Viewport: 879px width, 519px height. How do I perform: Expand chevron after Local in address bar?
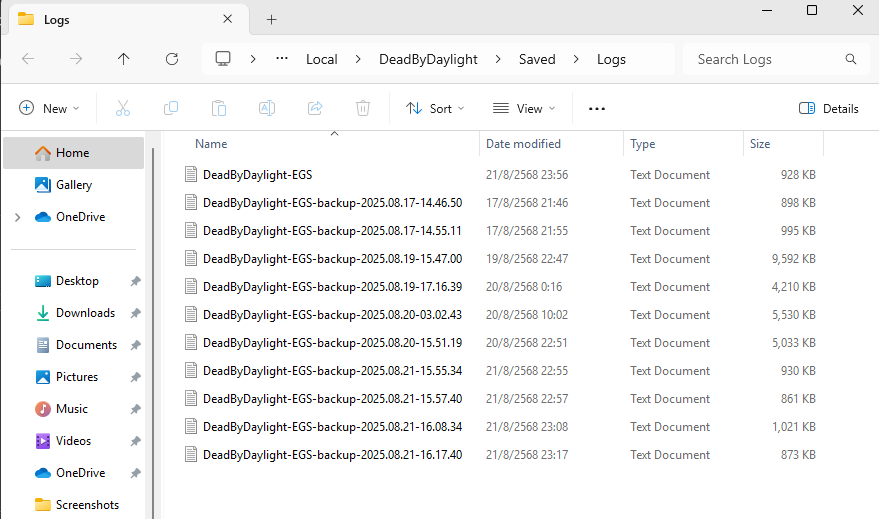click(x=358, y=59)
